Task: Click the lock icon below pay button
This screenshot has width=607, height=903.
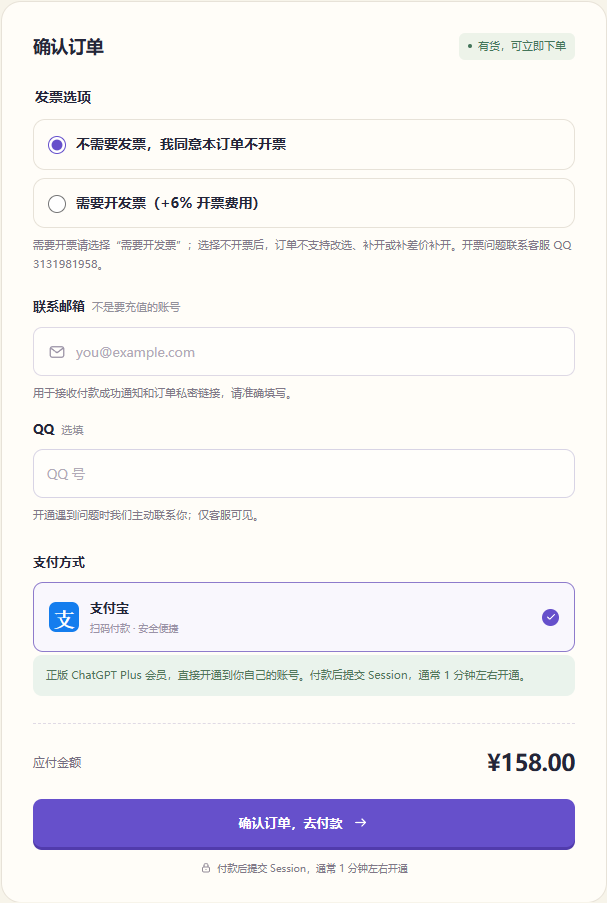Action: click(206, 868)
